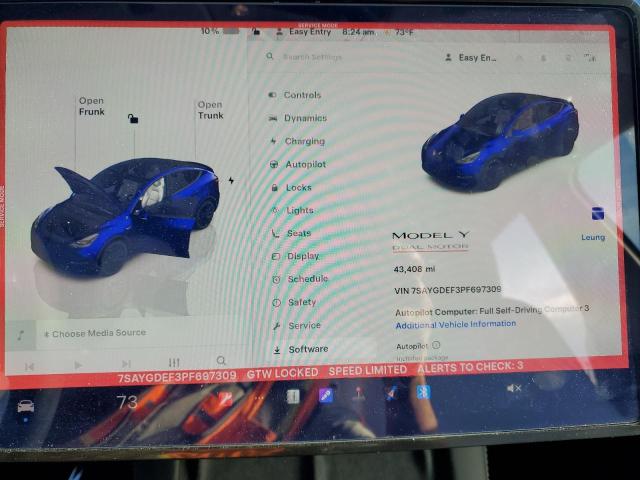This screenshot has height=480, width=640.
Task: Tap the music note media icon
Action: coord(20,336)
